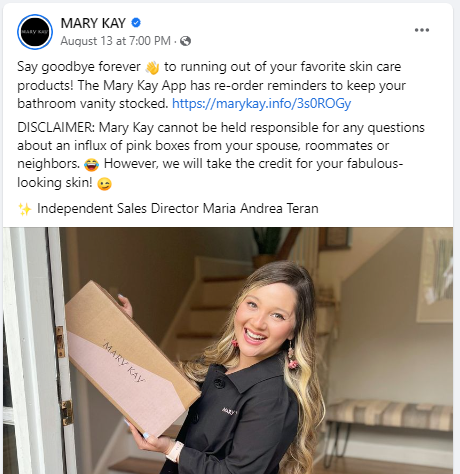This screenshot has height=474, width=460.
Task: Click 'Independent Sales Director Maria Andrea Teran' text
Action: [x=178, y=209]
